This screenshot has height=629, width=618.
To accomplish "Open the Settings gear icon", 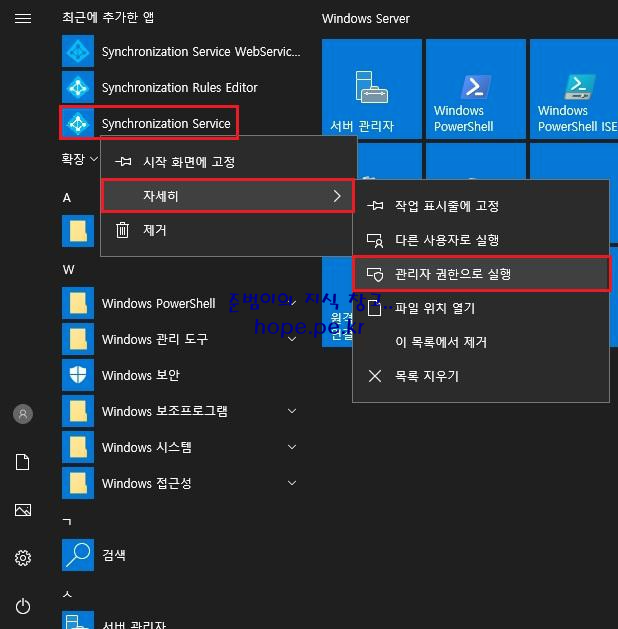I will coord(23,558).
